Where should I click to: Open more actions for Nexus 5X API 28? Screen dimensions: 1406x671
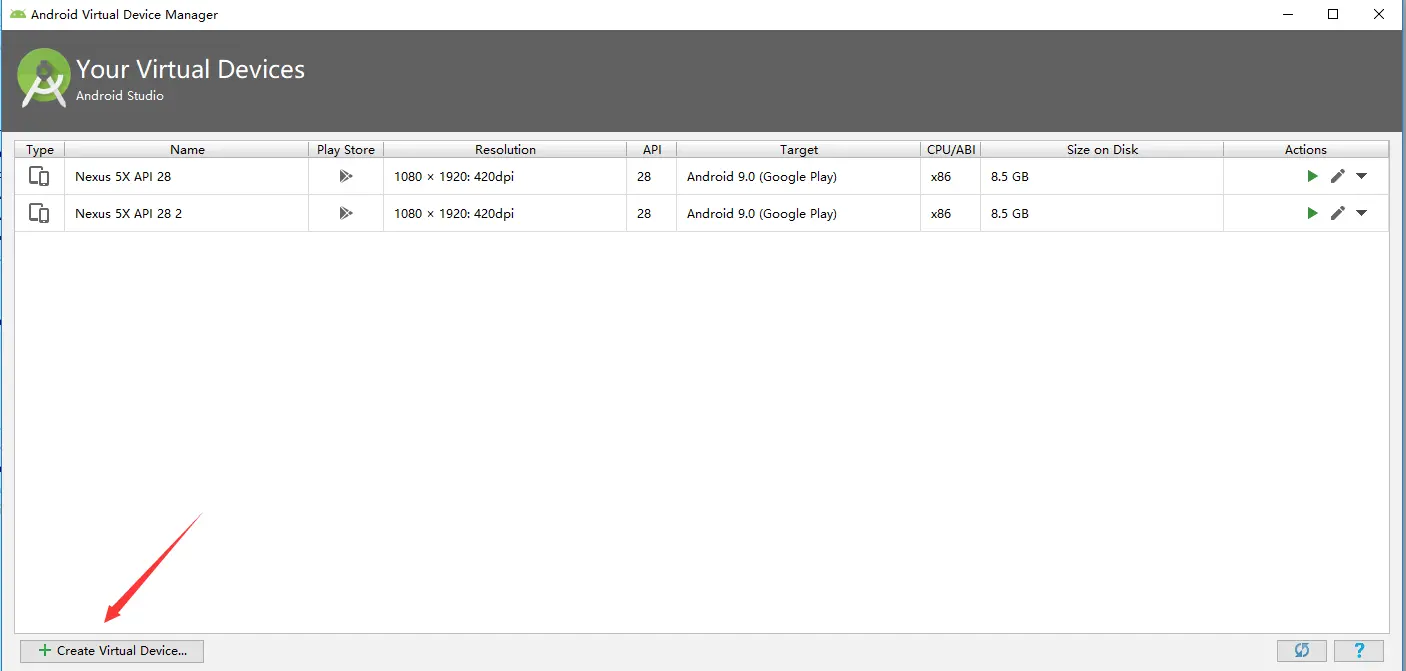click(x=1361, y=177)
